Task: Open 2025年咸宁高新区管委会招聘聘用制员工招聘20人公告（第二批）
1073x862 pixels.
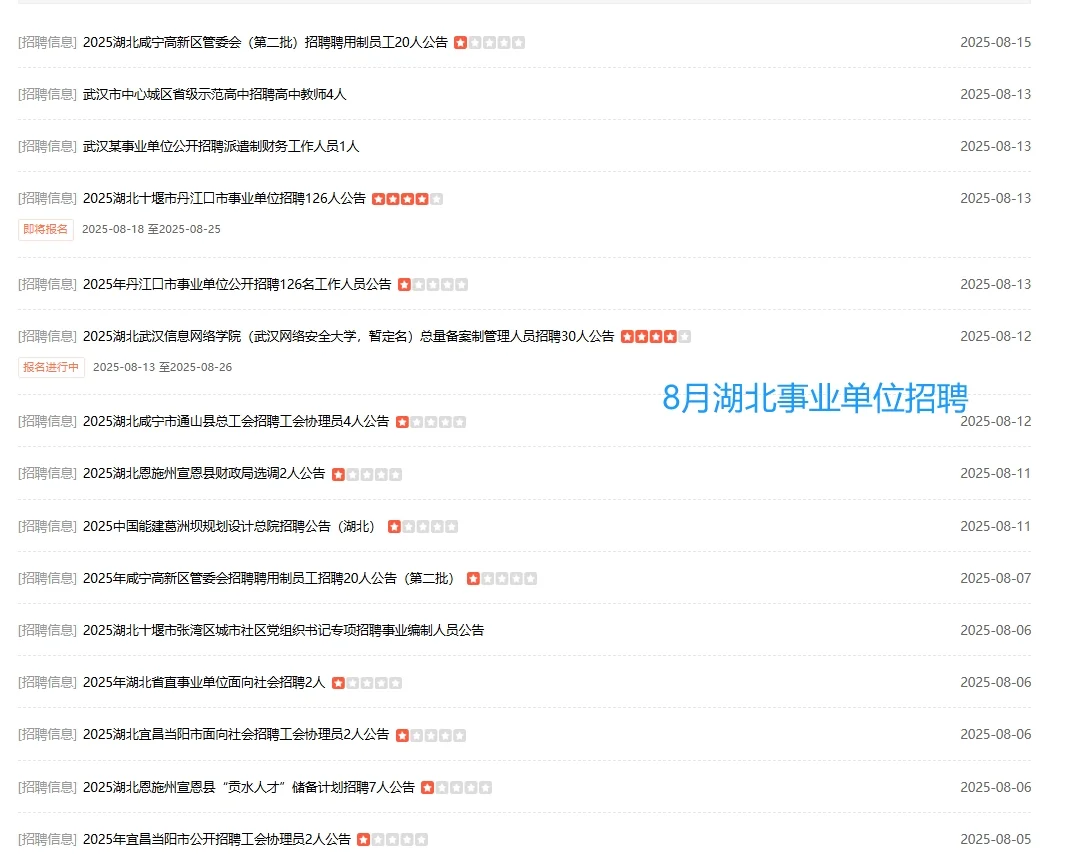Action: pyautogui.click(x=270, y=578)
